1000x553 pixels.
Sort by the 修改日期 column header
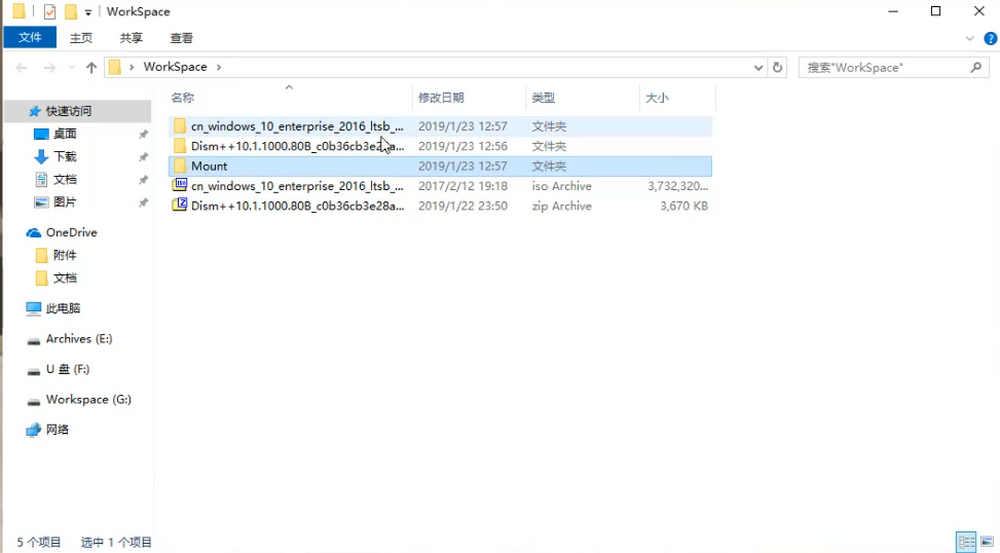tap(441, 98)
